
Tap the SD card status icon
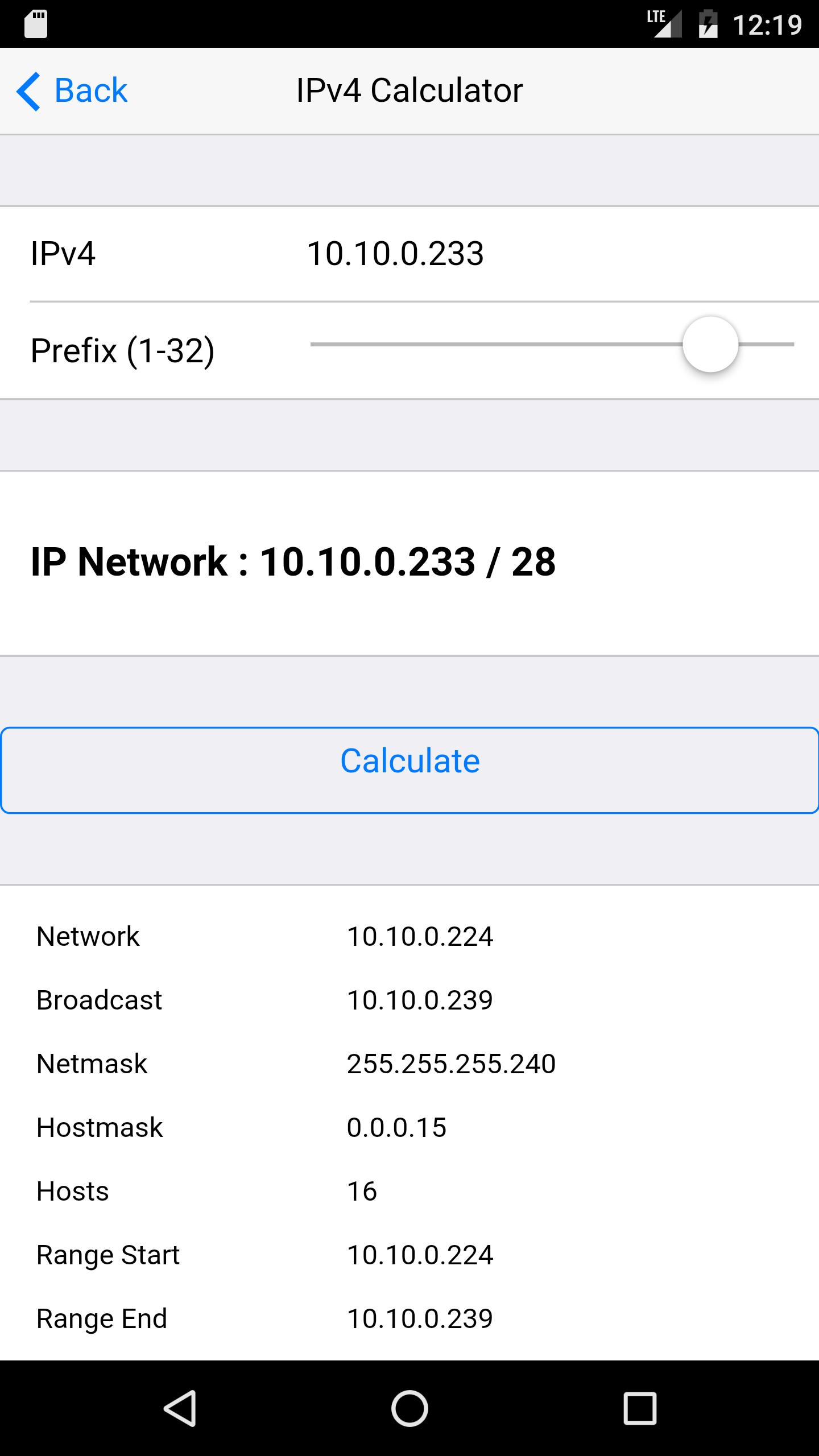(x=36, y=24)
